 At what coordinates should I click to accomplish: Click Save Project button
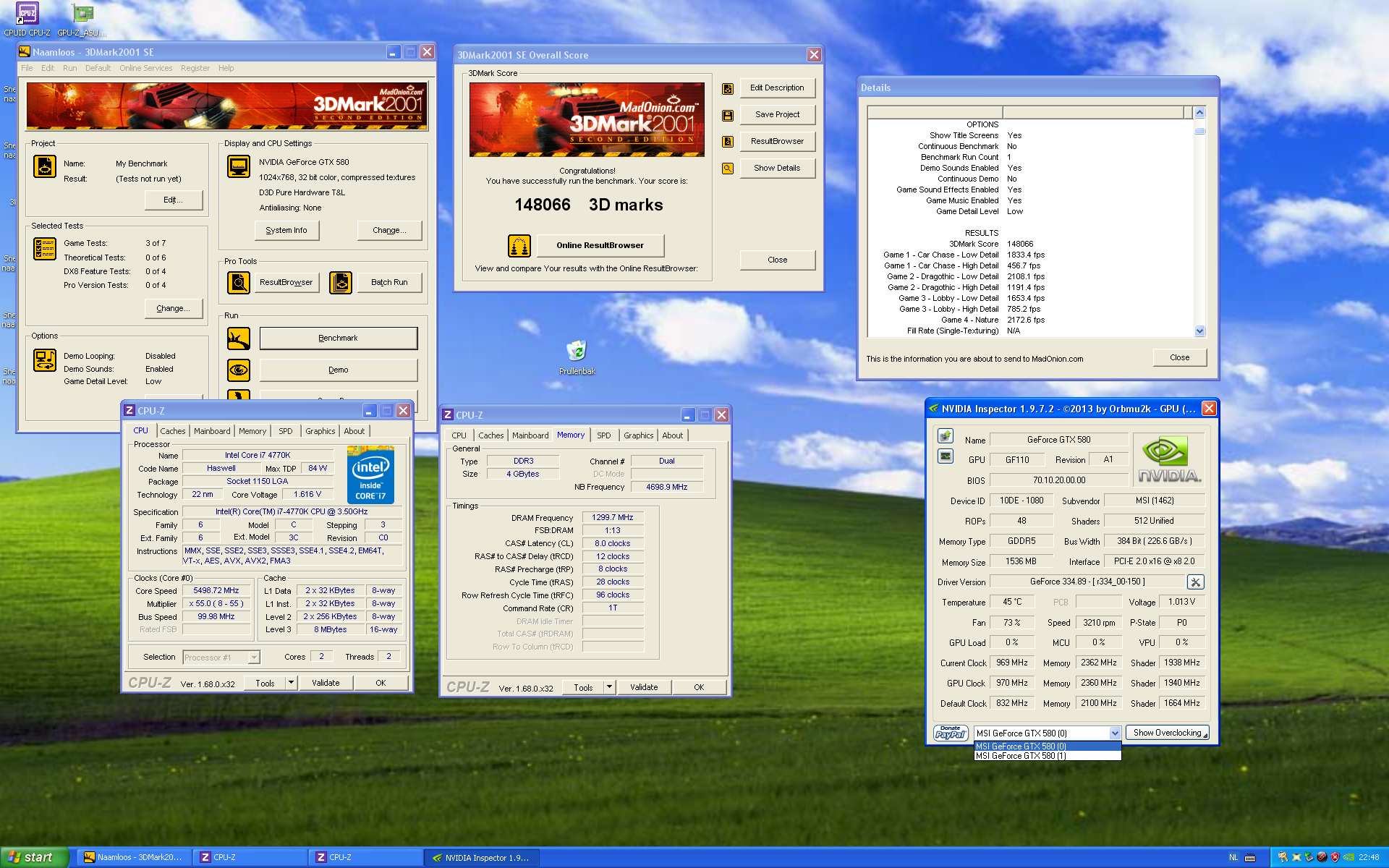click(778, 114)
